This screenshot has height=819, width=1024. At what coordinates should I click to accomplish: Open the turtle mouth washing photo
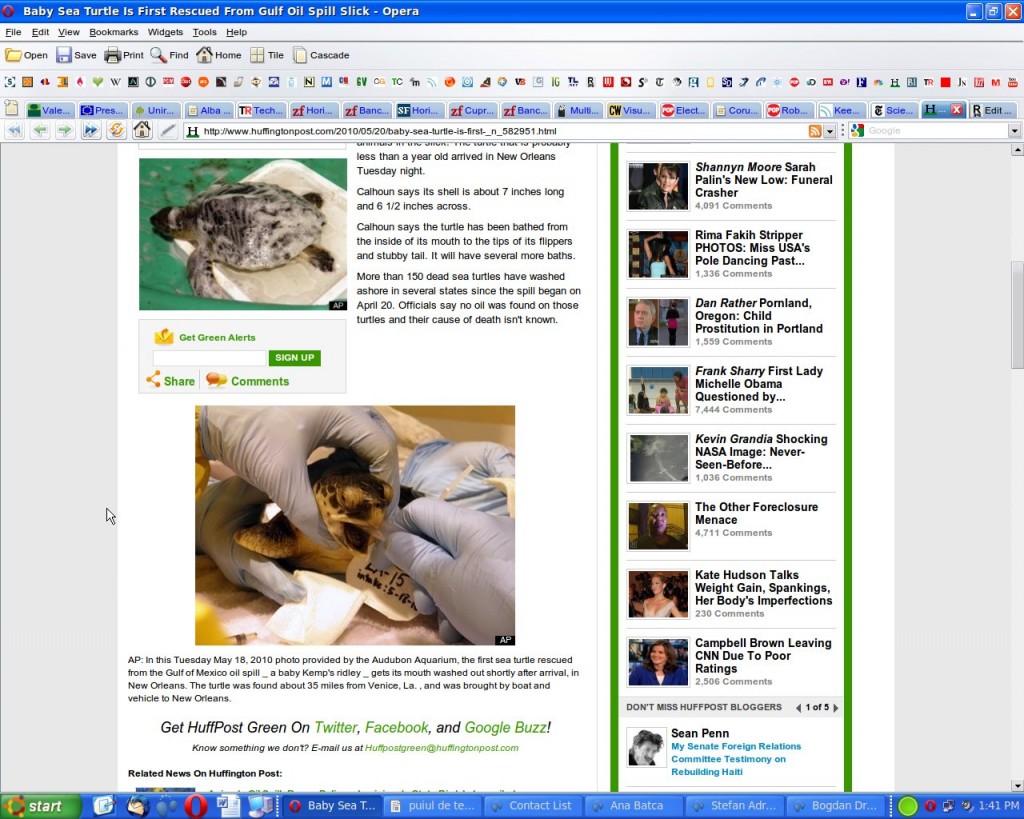tap(355, 525)
